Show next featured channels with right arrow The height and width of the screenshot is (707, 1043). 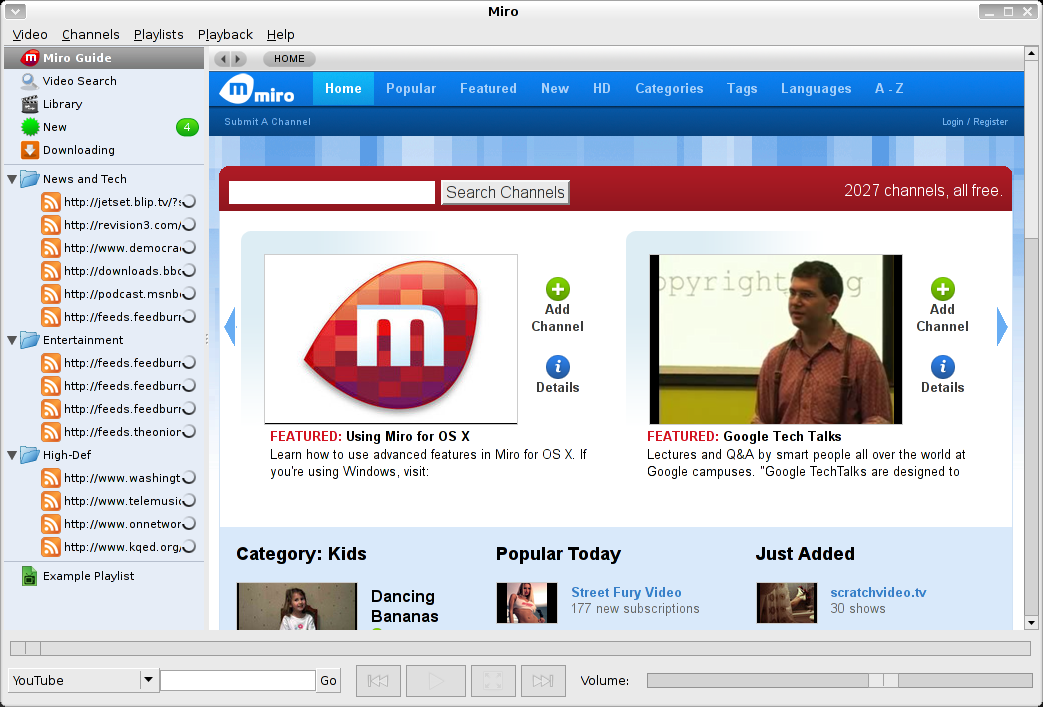click(x=1002, y=327)
